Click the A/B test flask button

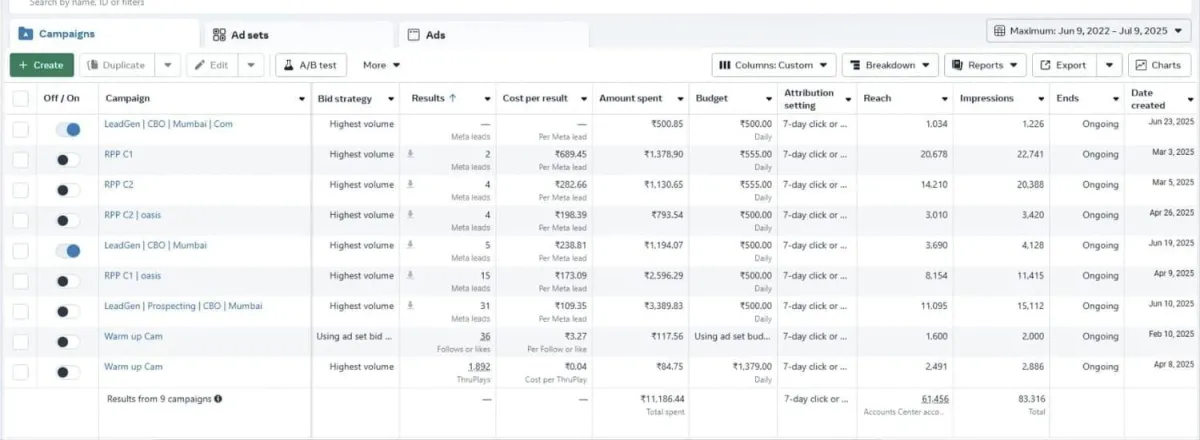tap(310, 65)
